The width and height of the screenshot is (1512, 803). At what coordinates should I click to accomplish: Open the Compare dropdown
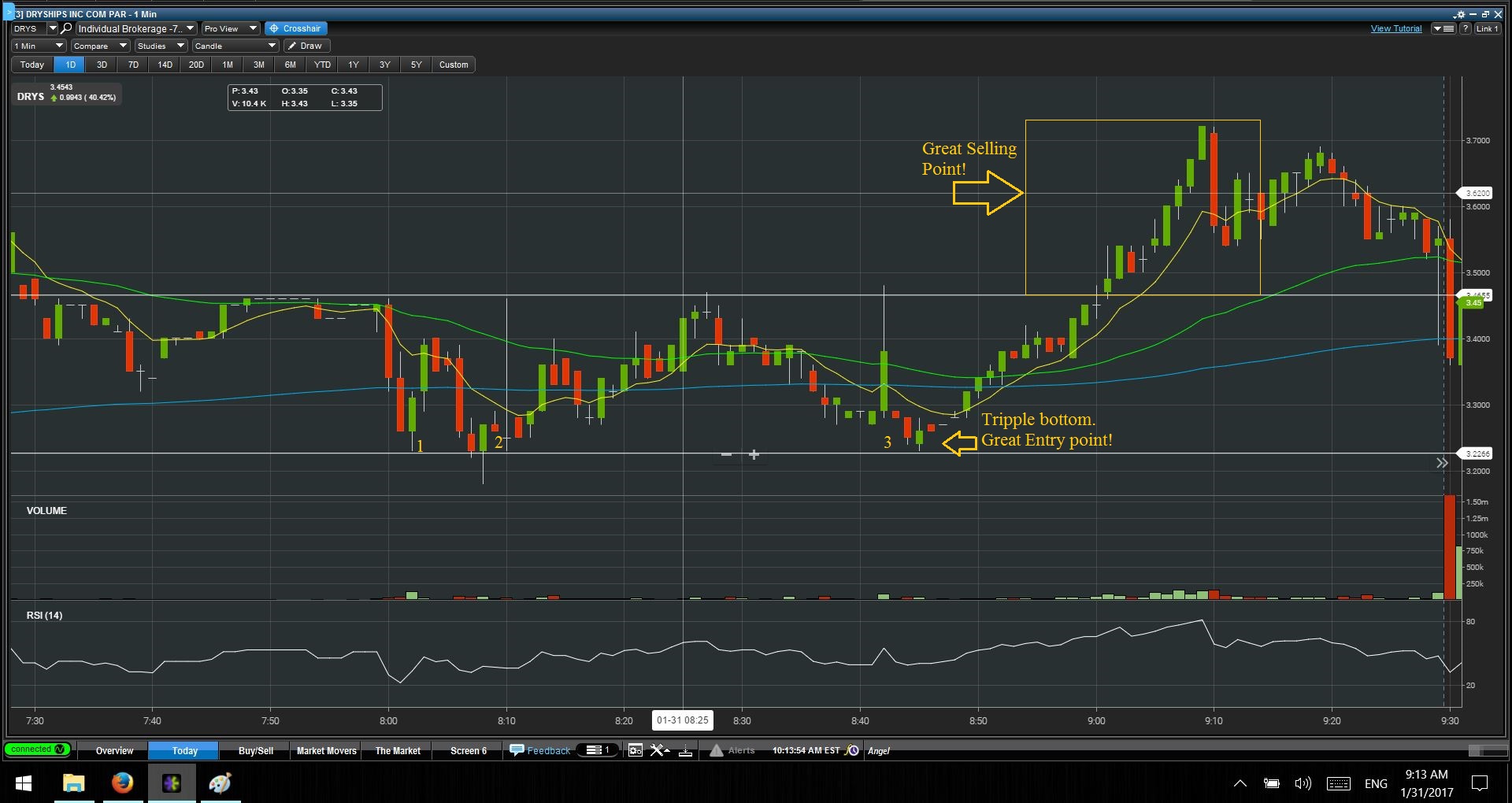[x=100, y=46]
